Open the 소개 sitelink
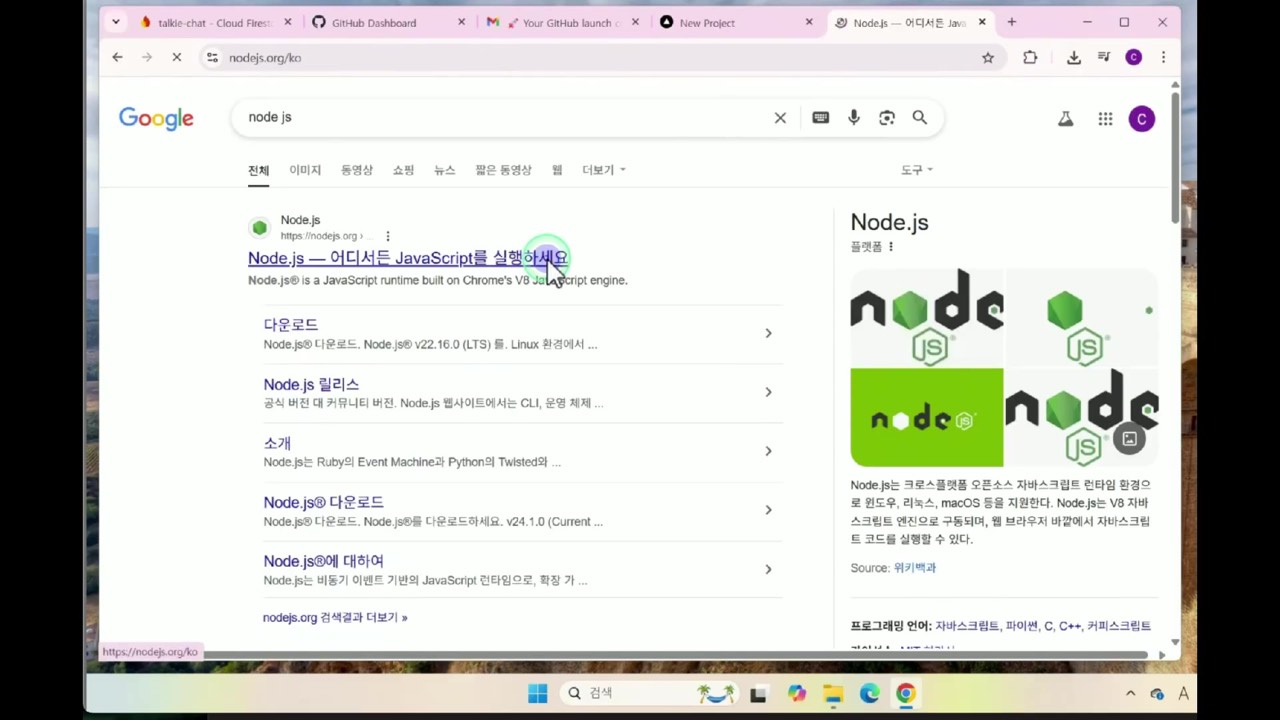1280x720 pixels. coord(277,443)
